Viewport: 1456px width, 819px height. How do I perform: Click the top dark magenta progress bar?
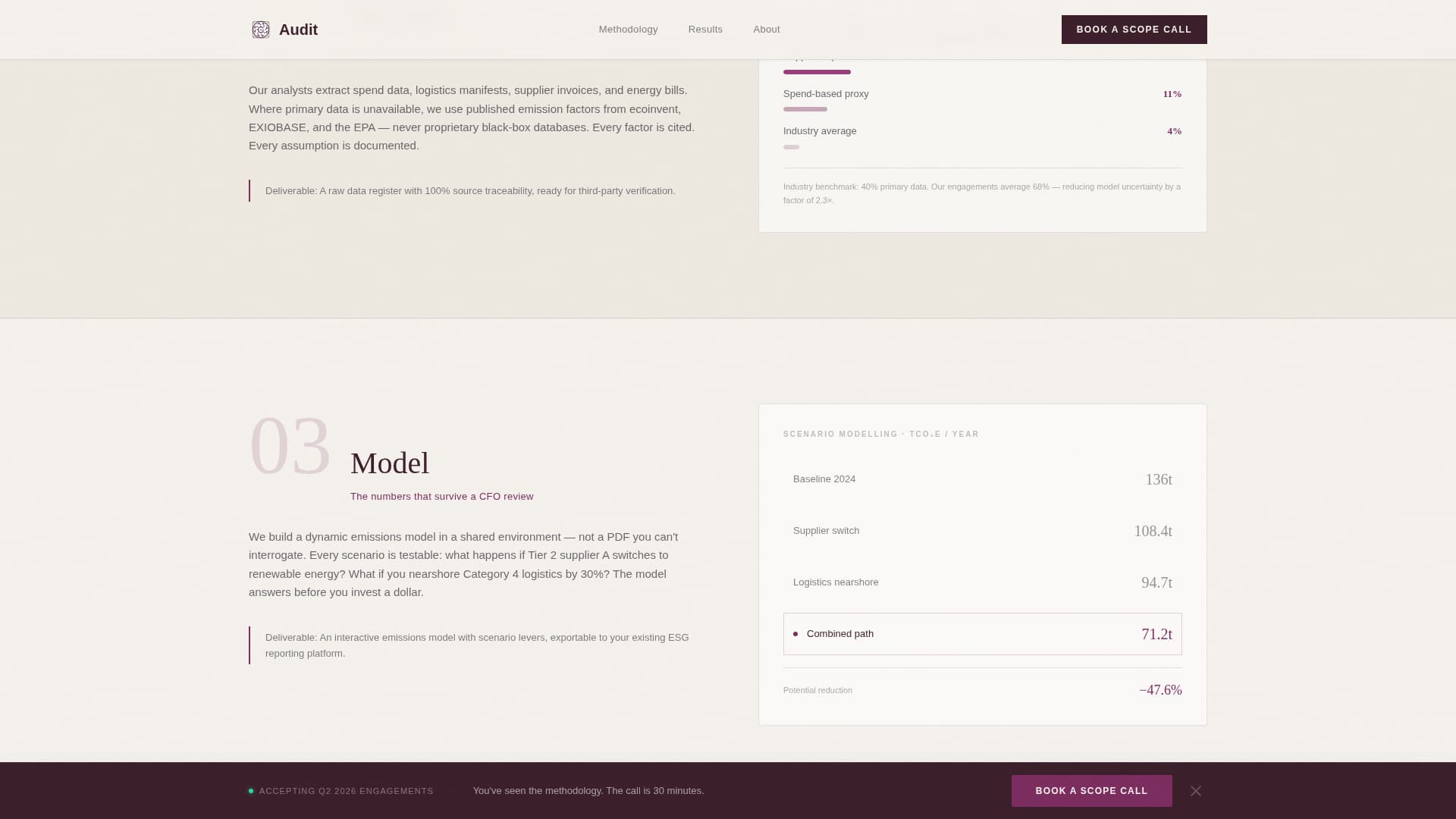(x=817, y=72)
